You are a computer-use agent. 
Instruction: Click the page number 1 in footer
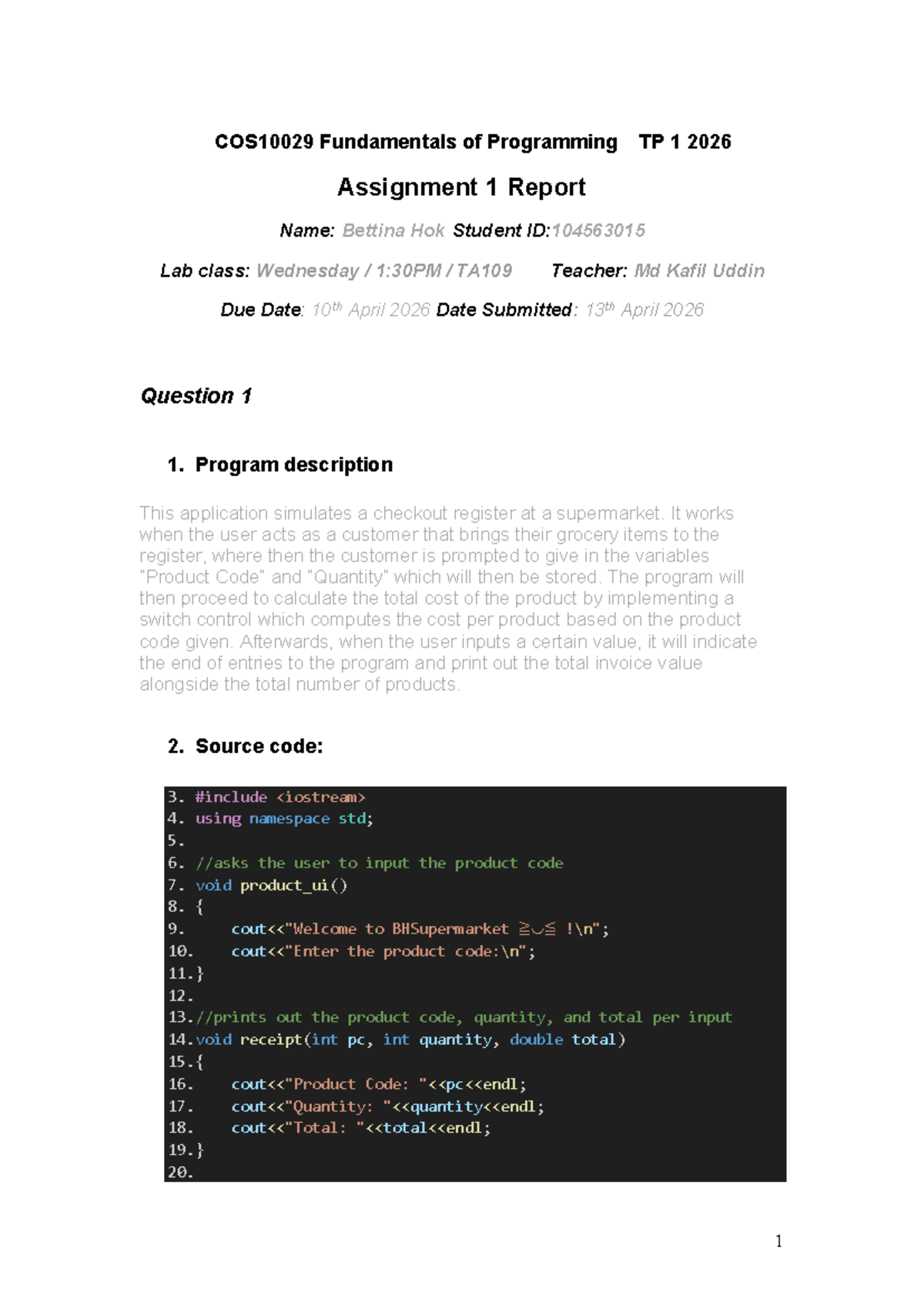[x=778, y=1241]
